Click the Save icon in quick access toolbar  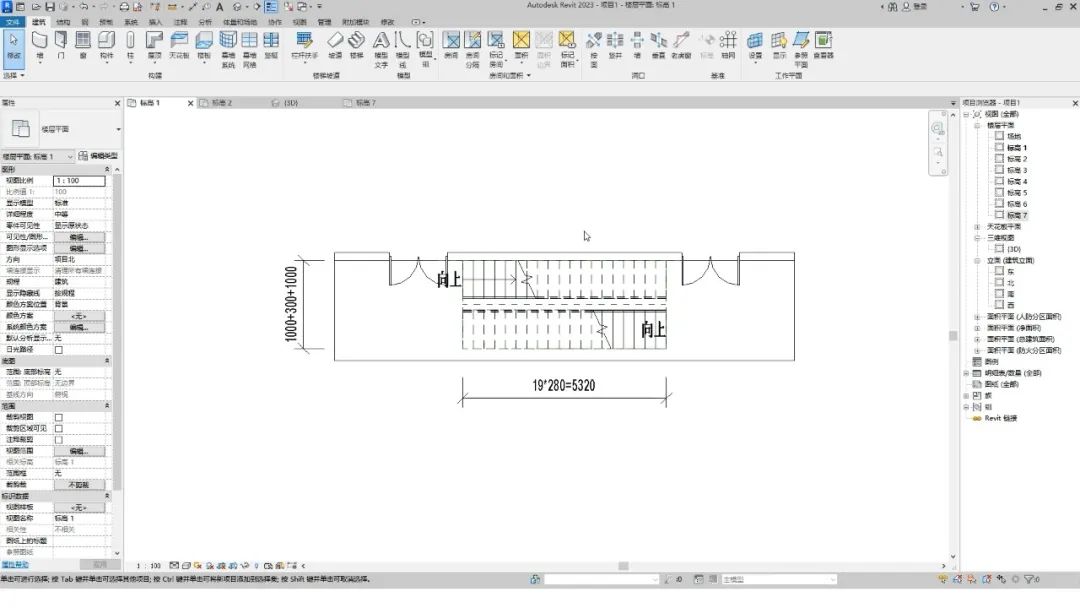50,7
